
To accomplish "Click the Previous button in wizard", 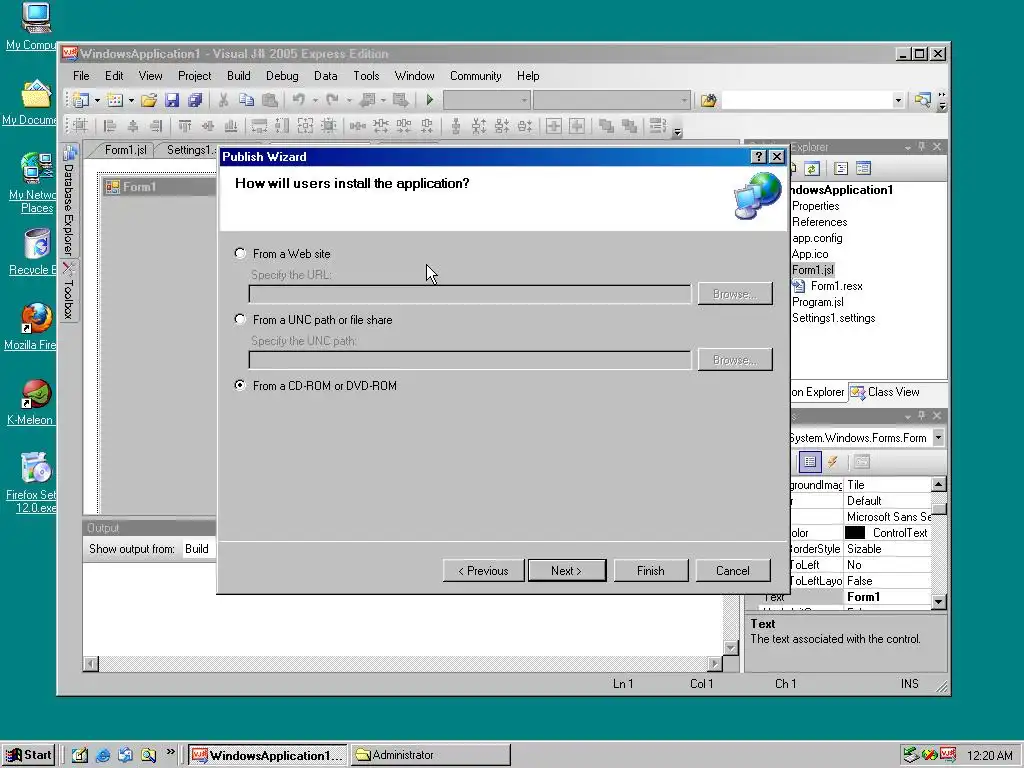I will [x=483, y=570].
